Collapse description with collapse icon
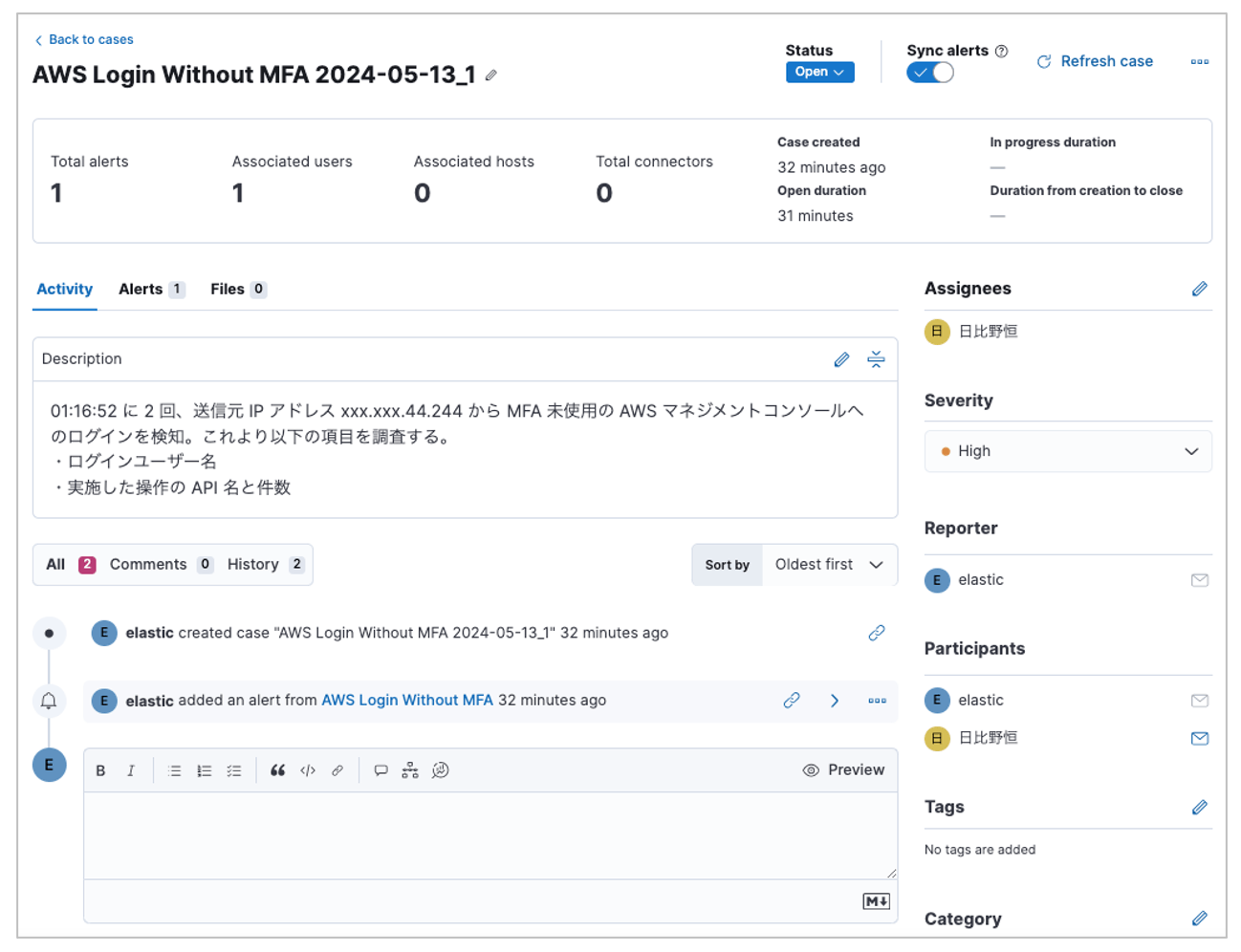The height and width of the screenshot is (952, 1241). [x=876, y=359]
